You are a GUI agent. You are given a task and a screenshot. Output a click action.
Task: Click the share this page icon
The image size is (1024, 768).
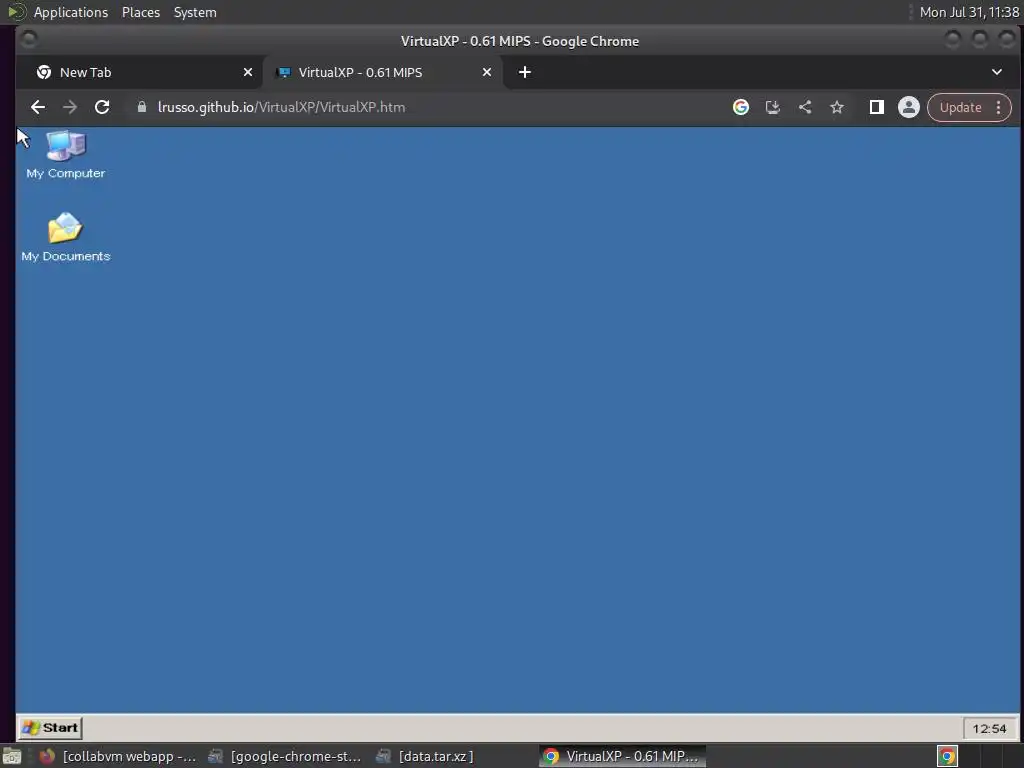tap(805, 107)
